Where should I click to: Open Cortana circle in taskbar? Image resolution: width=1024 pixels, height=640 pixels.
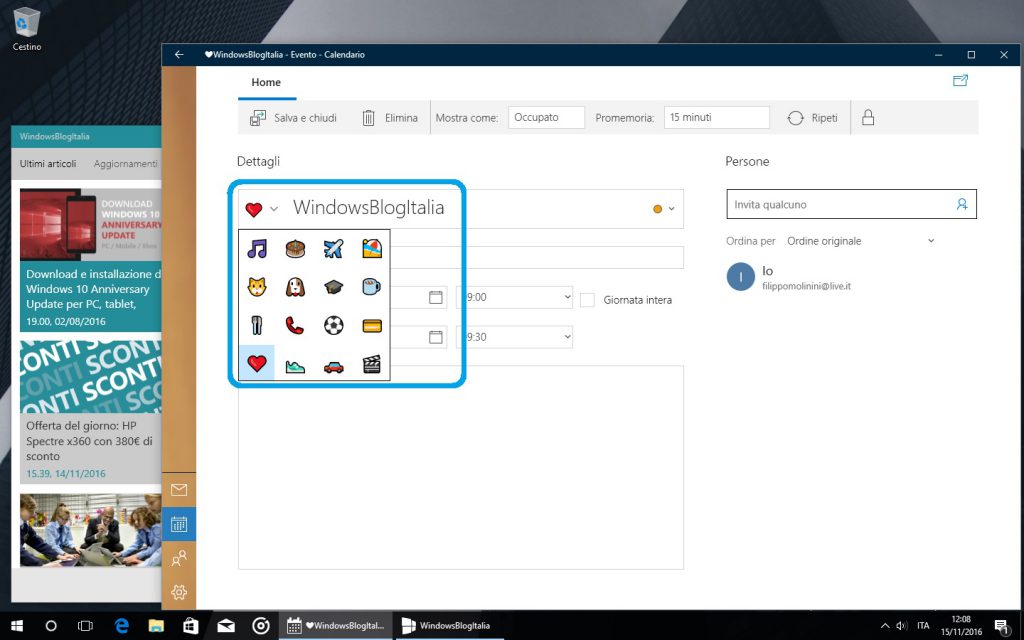click(x=51, y=626)
